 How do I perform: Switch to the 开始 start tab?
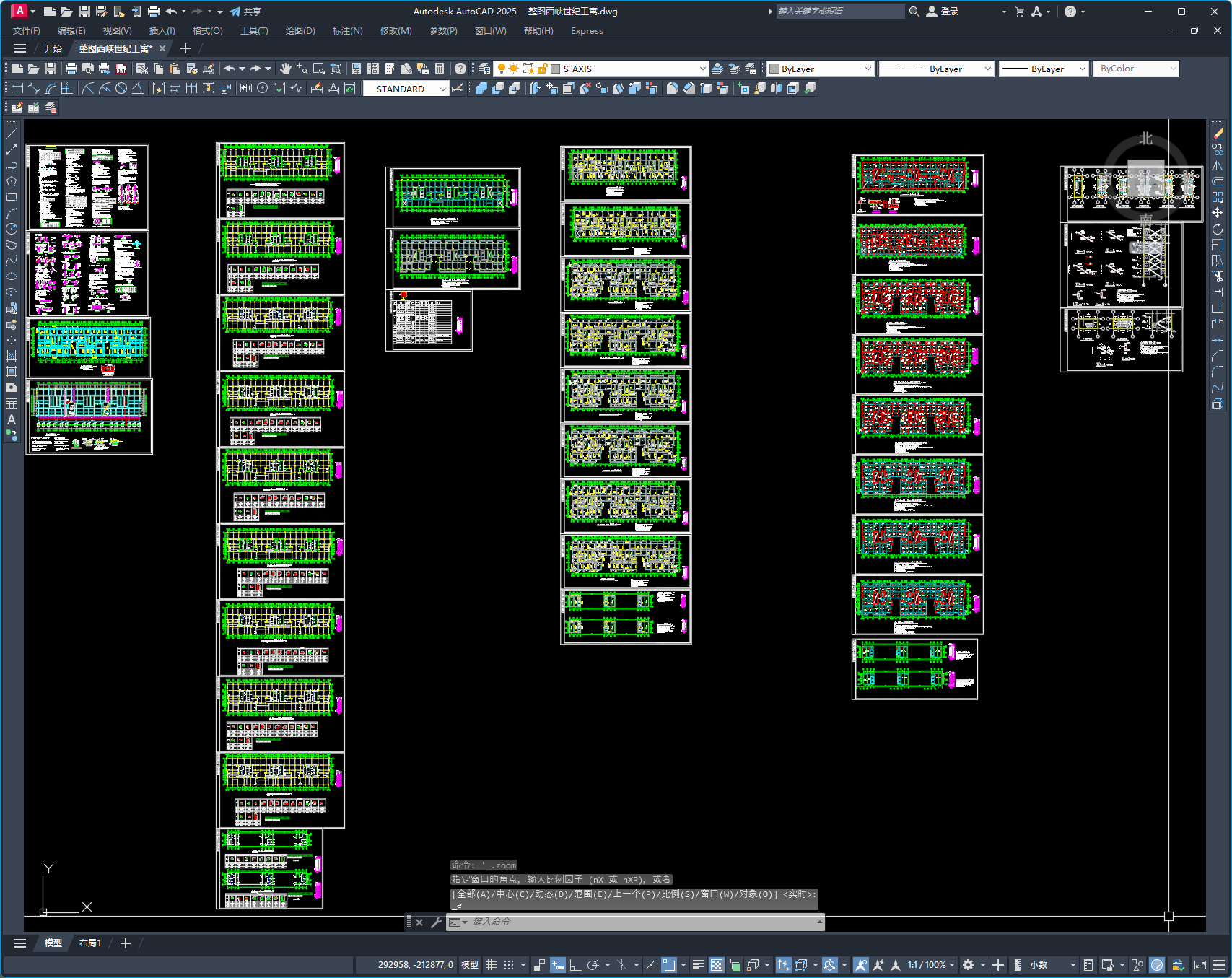(53, 49)
